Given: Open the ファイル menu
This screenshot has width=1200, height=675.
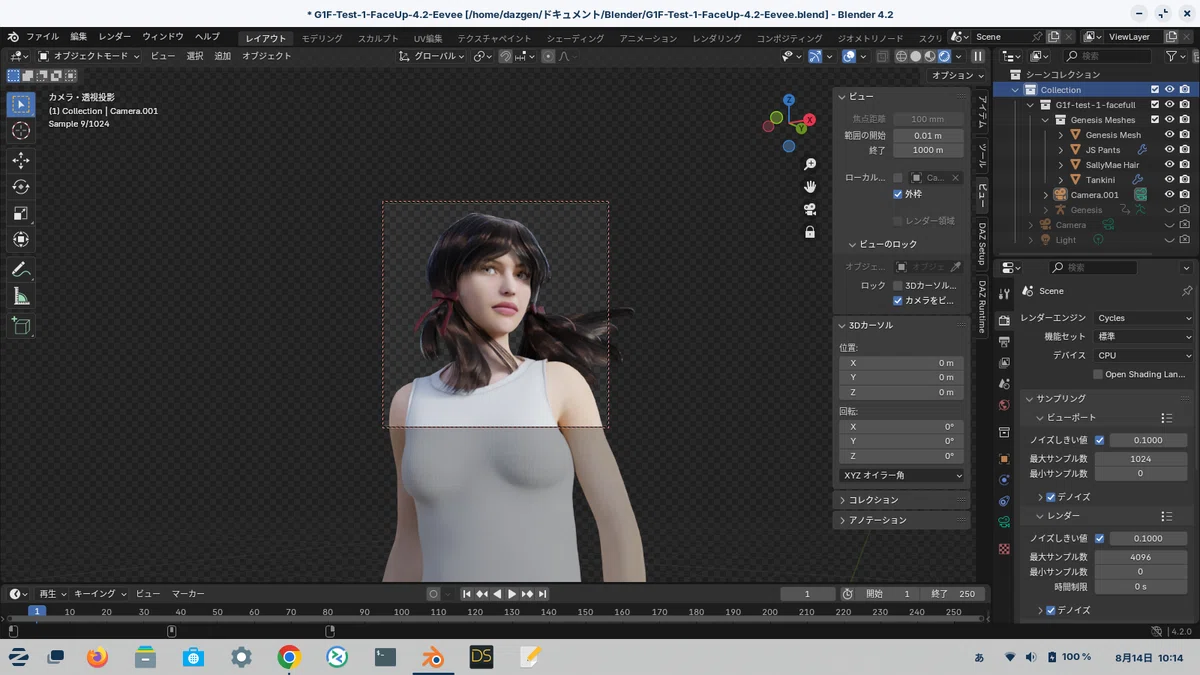Looking at the screenshot, I should pyautogui.click(x=42, y=37).
